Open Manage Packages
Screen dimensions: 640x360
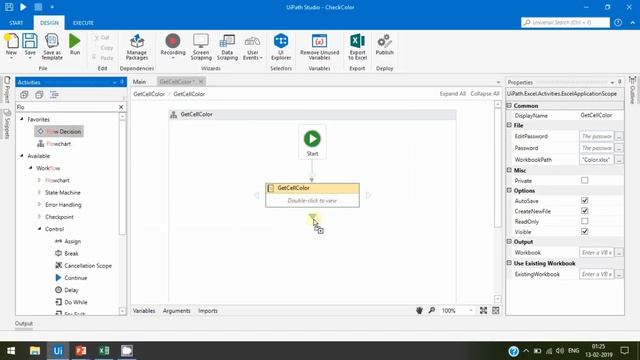point(137,47)
